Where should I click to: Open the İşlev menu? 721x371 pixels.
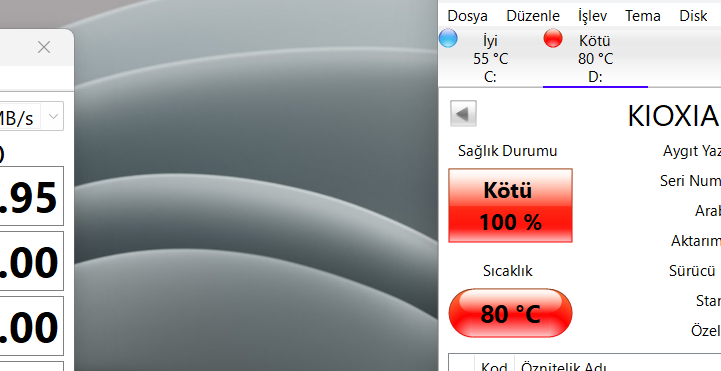(592, 16)
